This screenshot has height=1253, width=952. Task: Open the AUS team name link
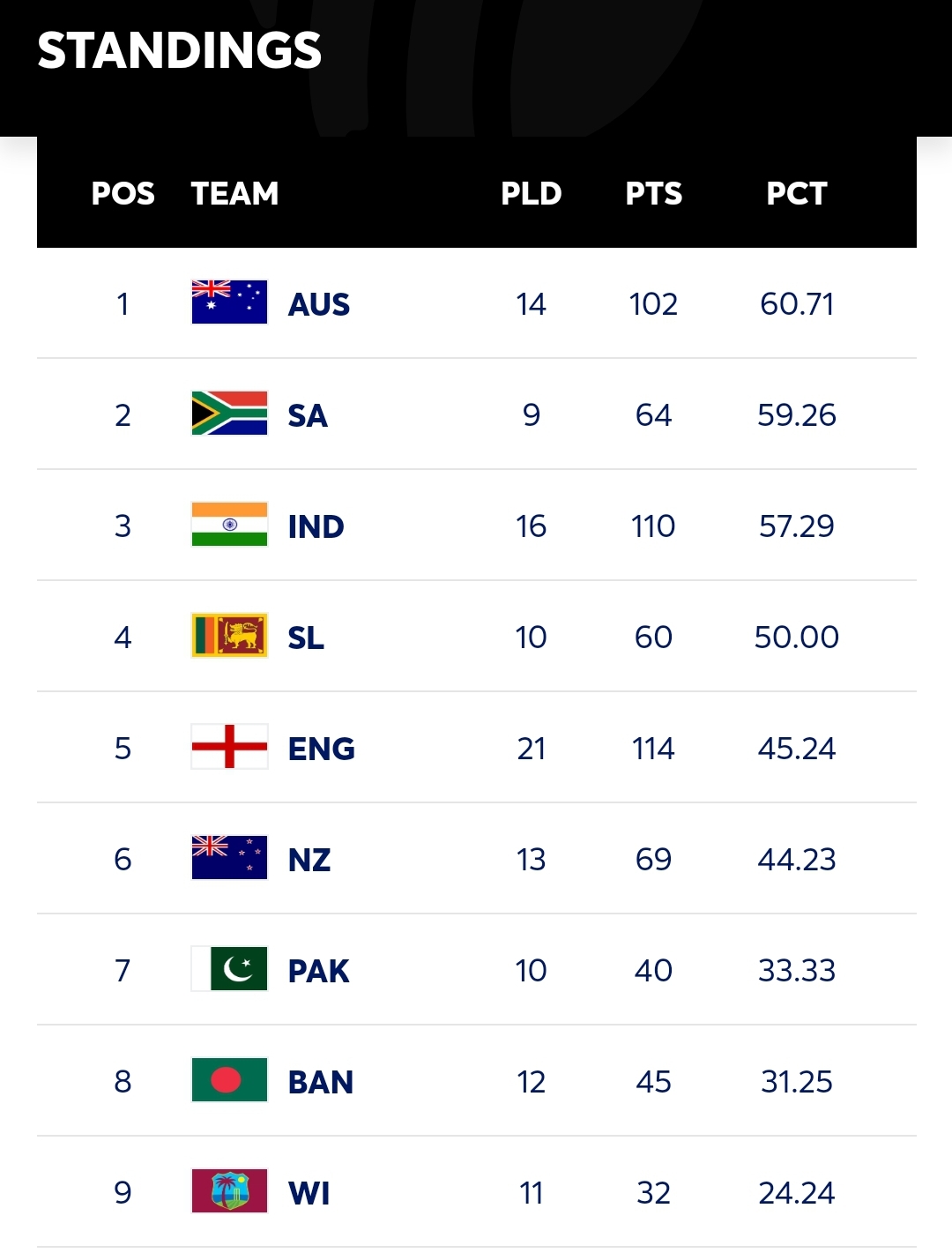tap(319, 304)
